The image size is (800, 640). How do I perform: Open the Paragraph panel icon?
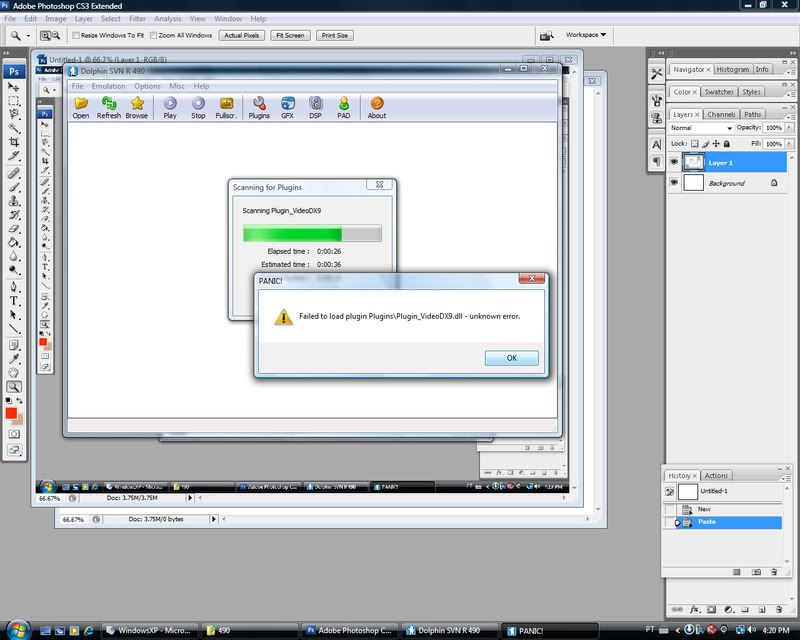(657, 161)
